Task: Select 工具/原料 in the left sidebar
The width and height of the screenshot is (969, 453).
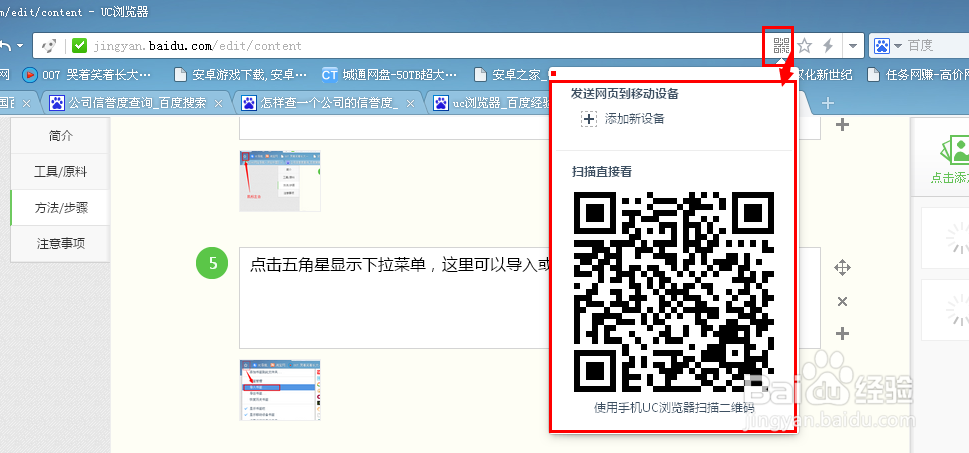Action: [x=61, y=172]
